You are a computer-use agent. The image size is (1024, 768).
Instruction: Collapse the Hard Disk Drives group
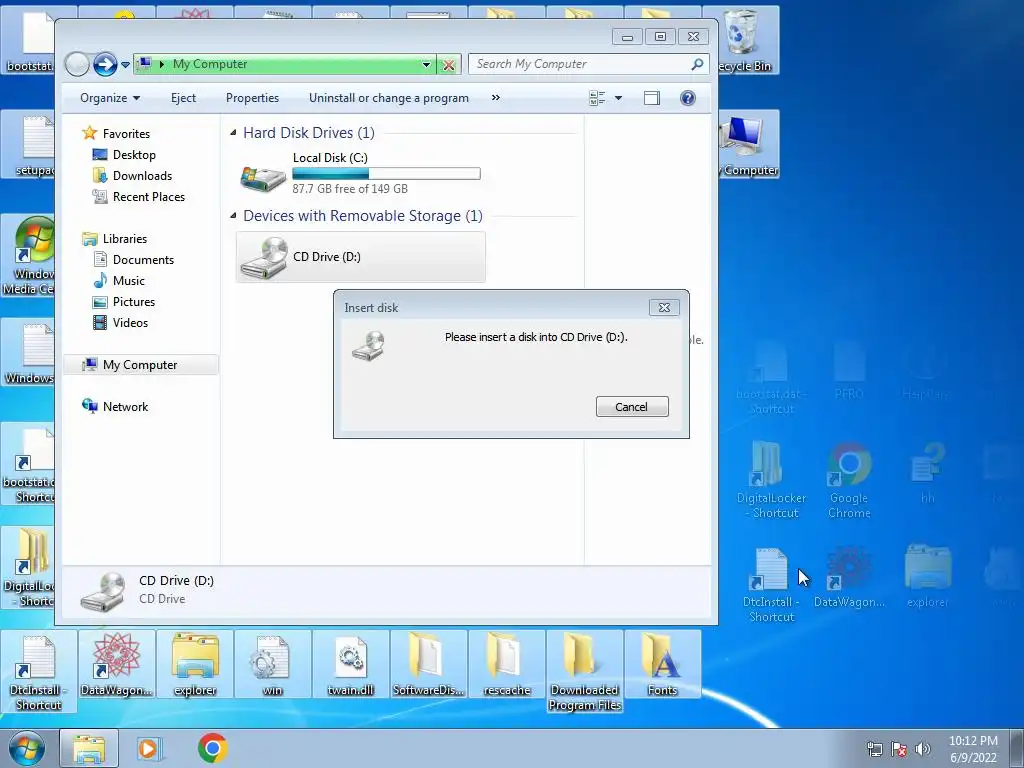(x=233, y=133)
